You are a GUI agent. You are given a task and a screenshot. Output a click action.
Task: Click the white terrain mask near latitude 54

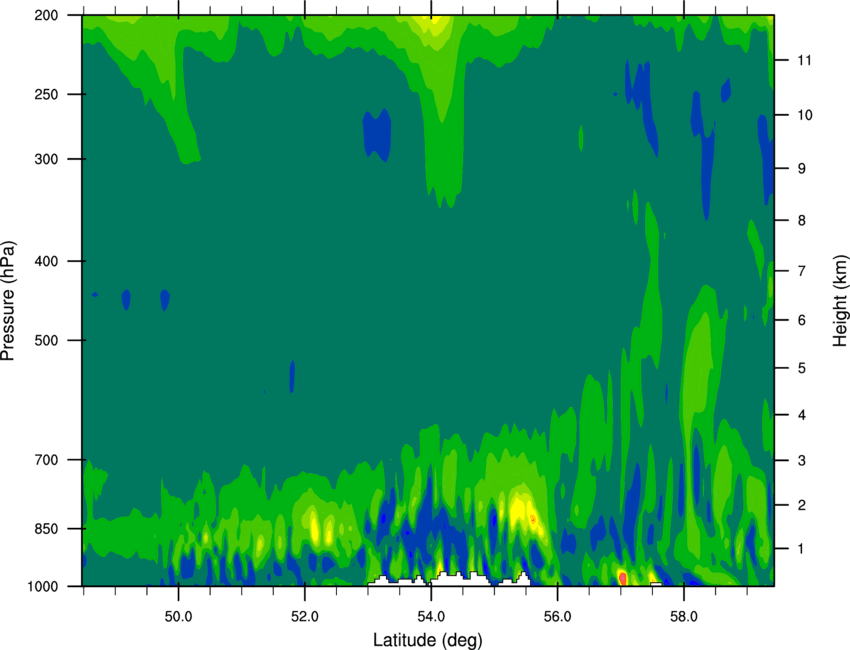point(449,580)
